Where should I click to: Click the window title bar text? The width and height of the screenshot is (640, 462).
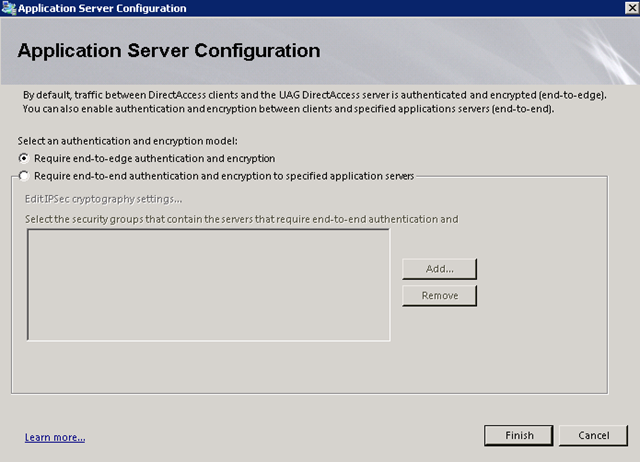click(x=102, y=8)
